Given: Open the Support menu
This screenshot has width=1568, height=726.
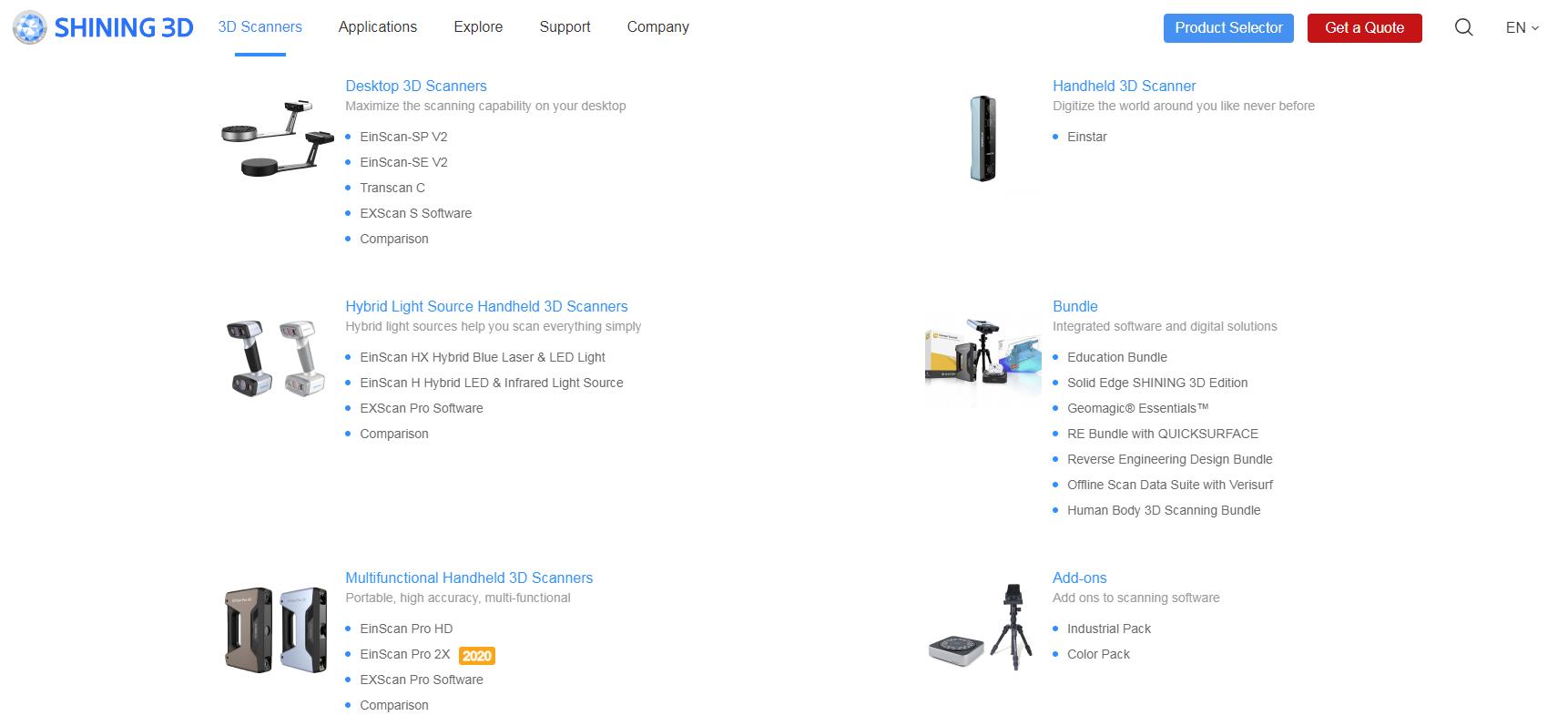Looking at the screenshot, I should pyautogui.click(x=565, y=27).
